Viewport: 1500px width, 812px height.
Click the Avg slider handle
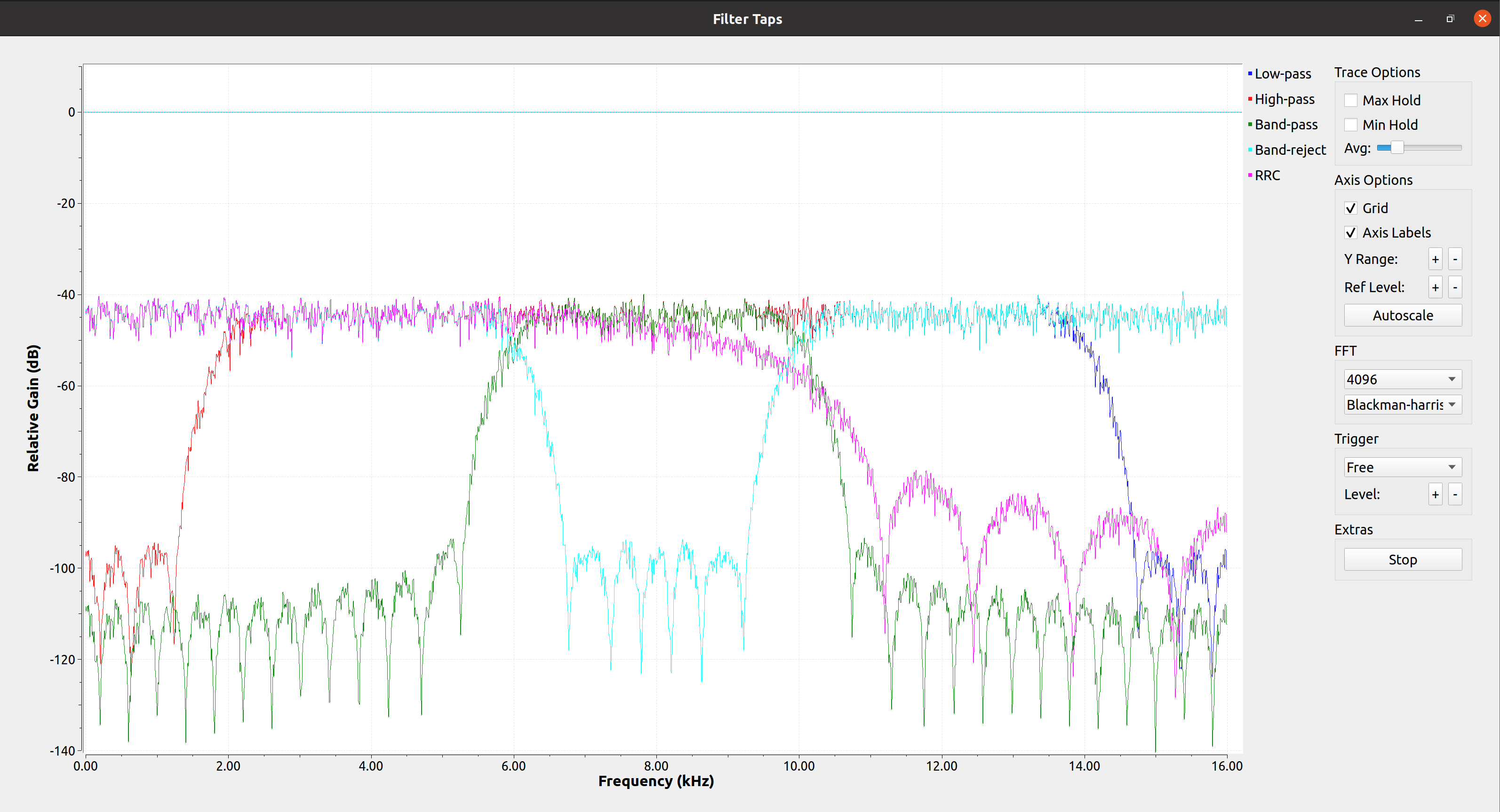tap(1397, 148)
